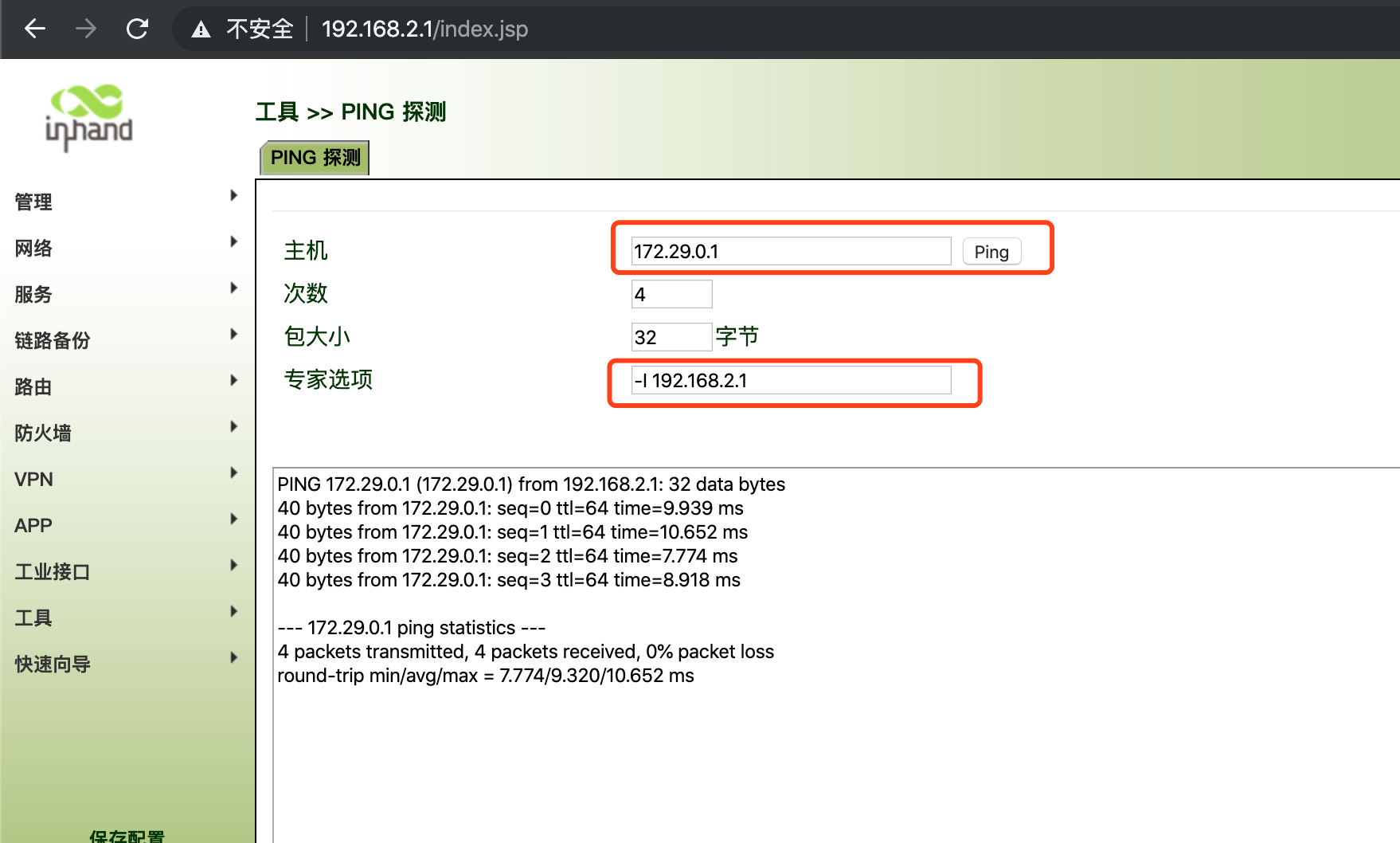Expand the 管理 menu arrow

(x=233, y=196)
